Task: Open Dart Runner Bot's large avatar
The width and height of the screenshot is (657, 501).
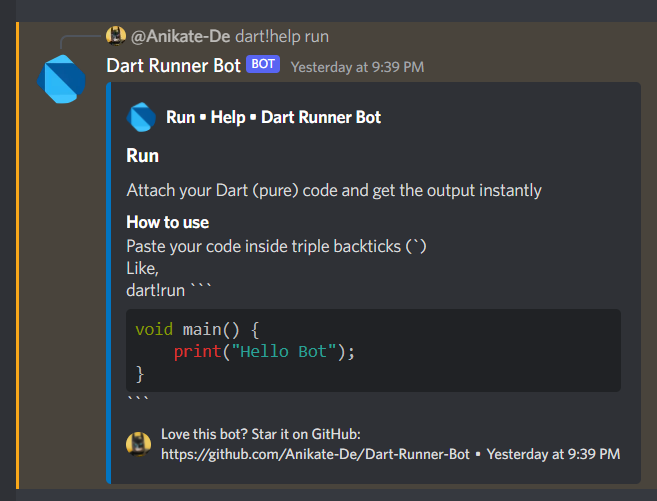Action: tap(61, 79)
